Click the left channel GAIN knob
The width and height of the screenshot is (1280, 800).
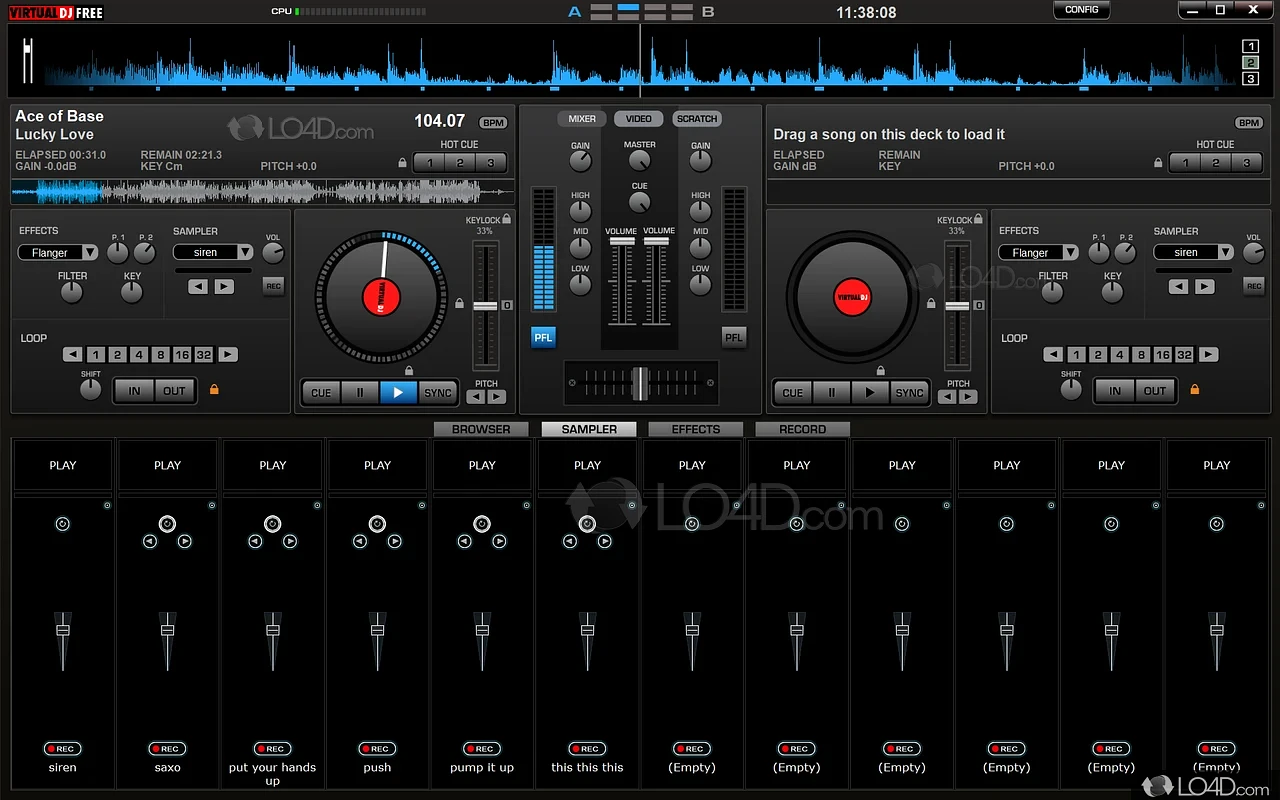coord(580,163)
